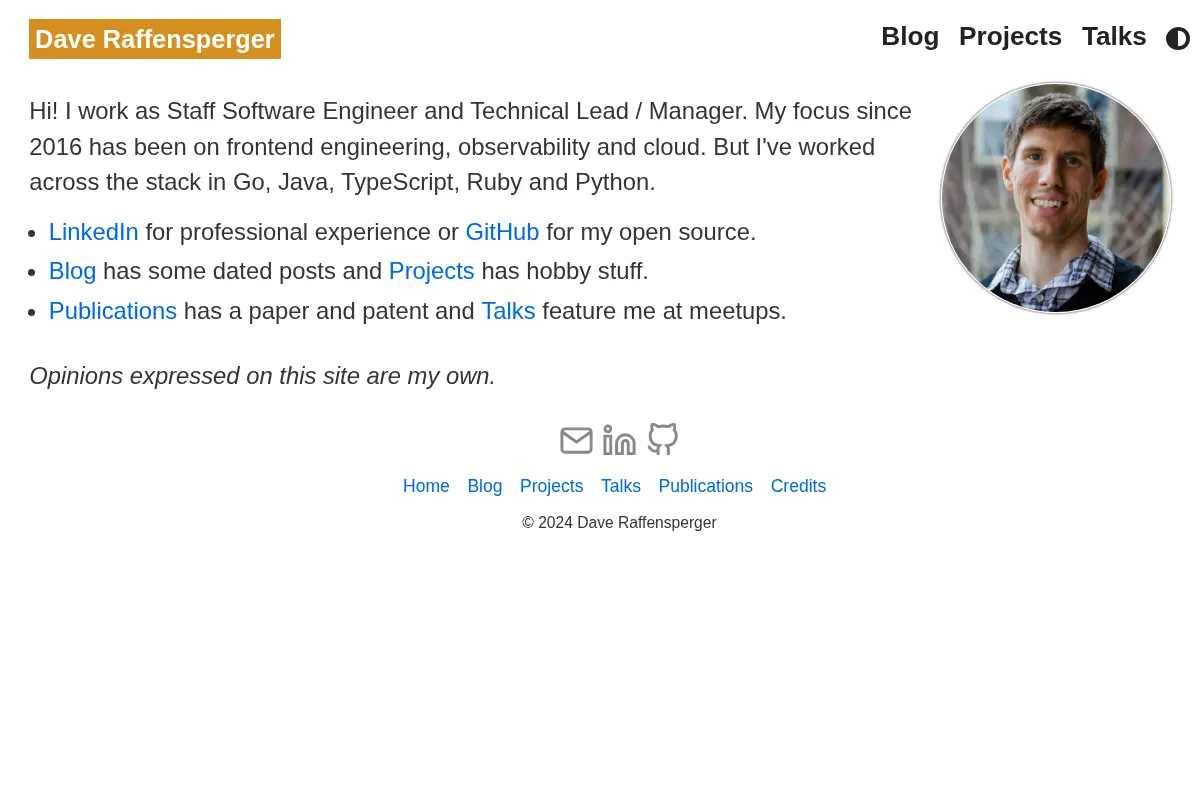Viewport: 1200px width, 800px height.
Task: Open the GitHub octocat icon in footer
Action: (663, 439)
